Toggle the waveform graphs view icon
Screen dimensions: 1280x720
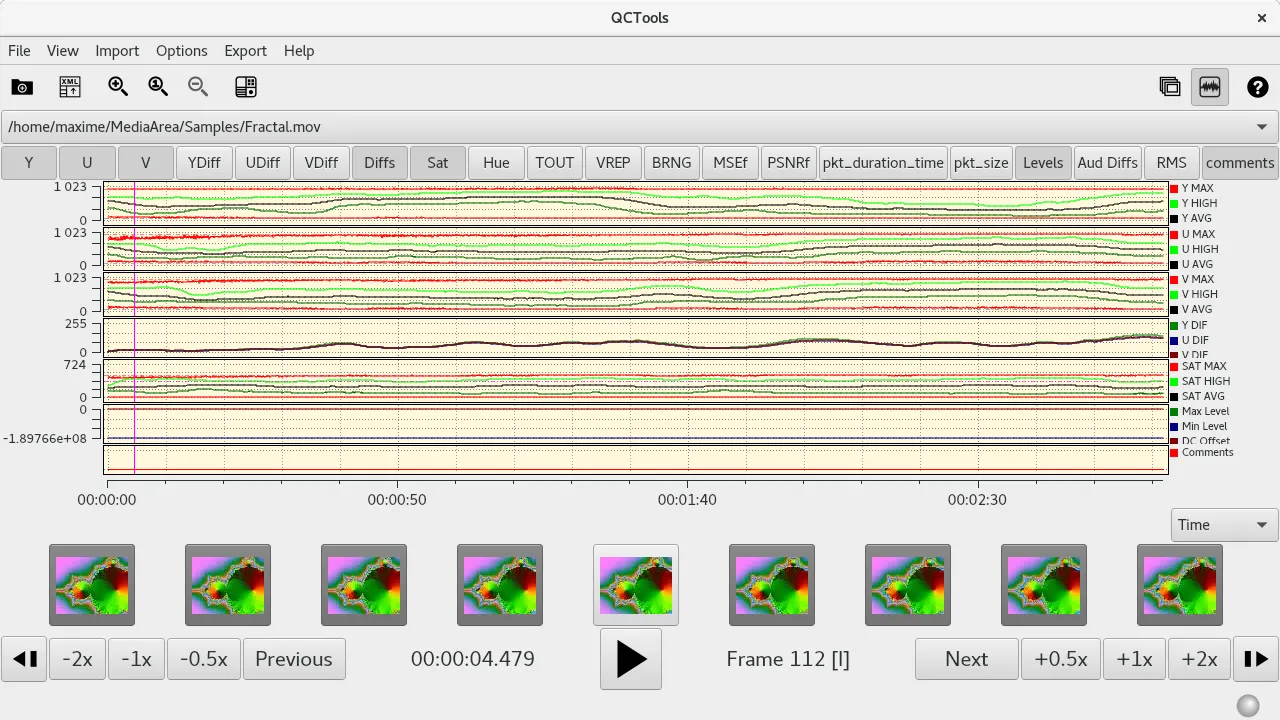tap(1210, 87)
